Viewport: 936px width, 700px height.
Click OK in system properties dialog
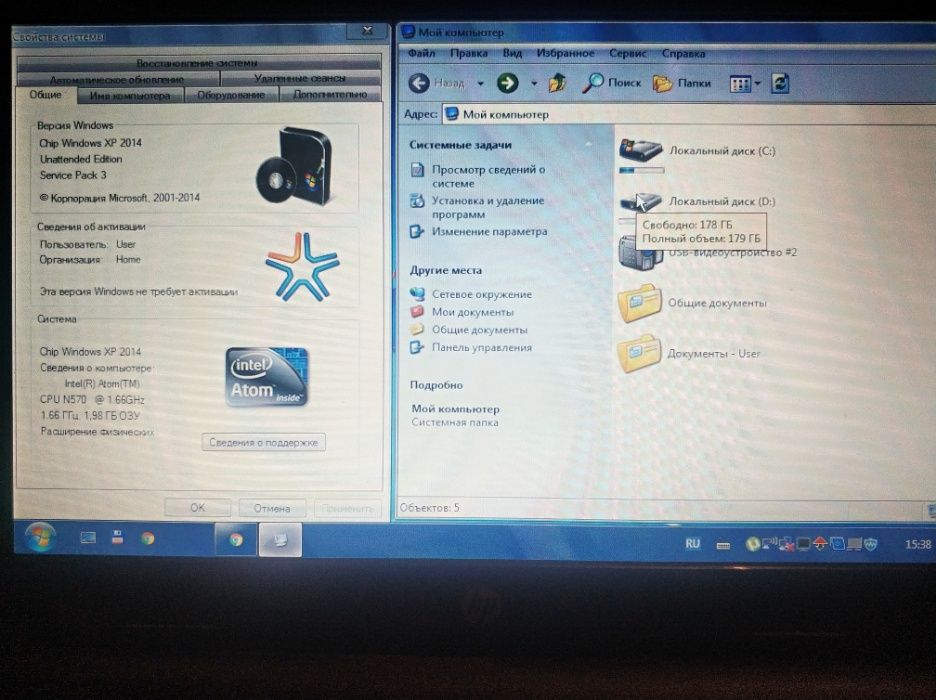[198, 508]
